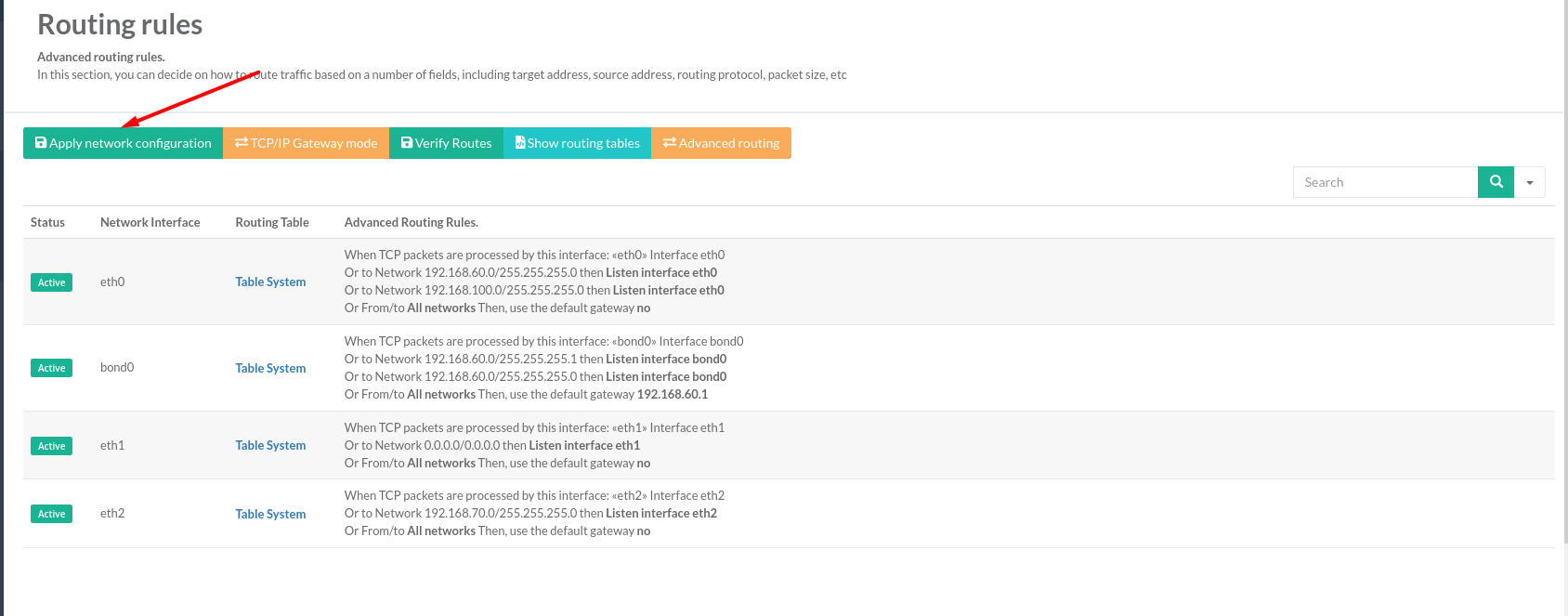Focus the Search input field
The width and height of the screenshot is (1568, 616).
(x=1385, y=182)
